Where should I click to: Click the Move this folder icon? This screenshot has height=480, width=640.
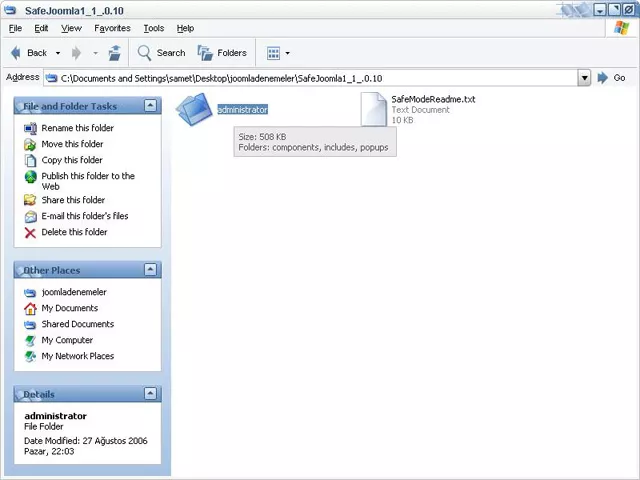click(x=30, y=144)
